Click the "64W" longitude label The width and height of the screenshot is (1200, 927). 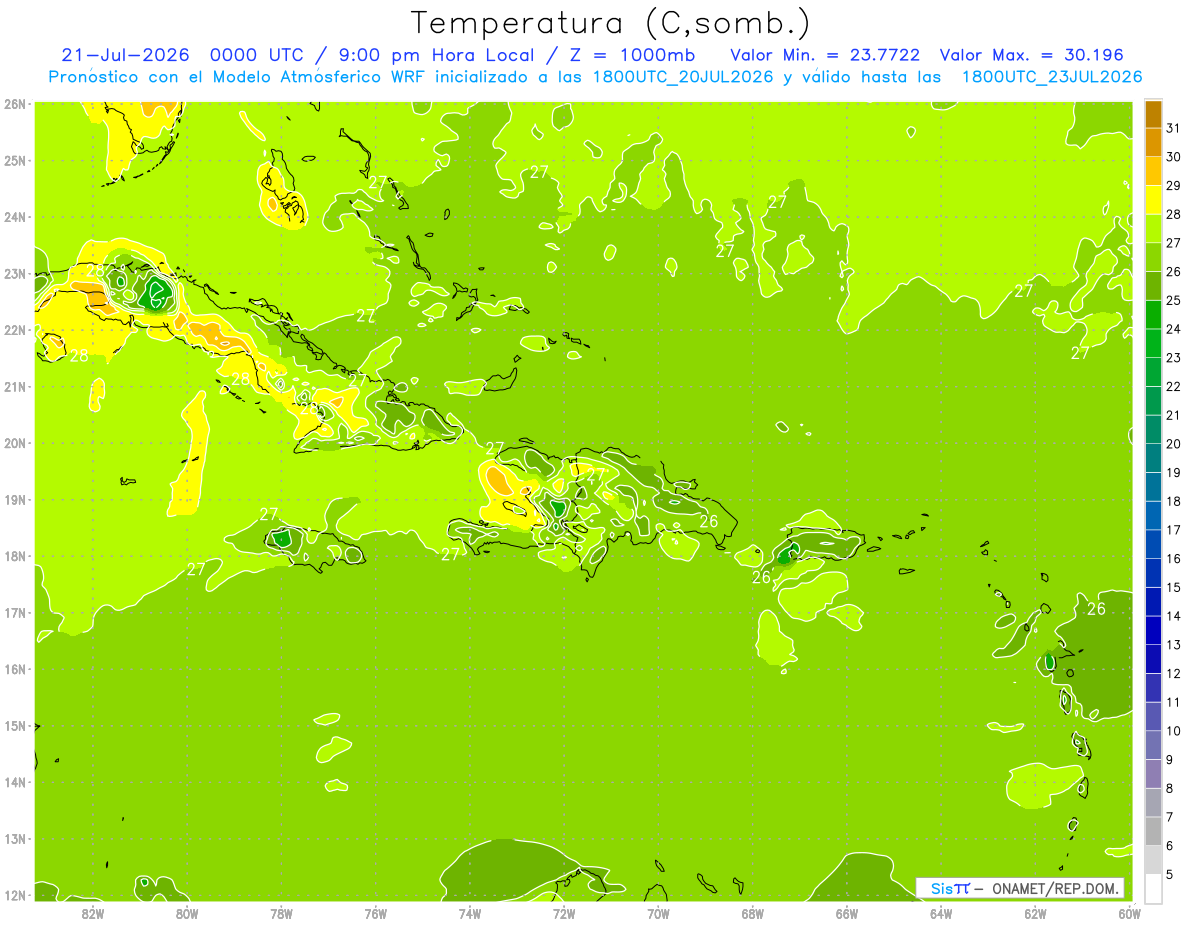coord(941,913)
